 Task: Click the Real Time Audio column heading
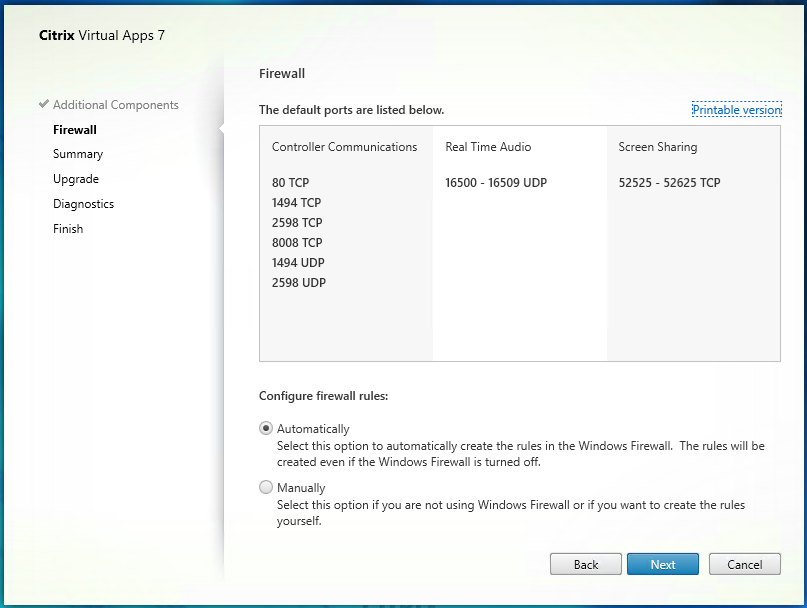[488, 147]
